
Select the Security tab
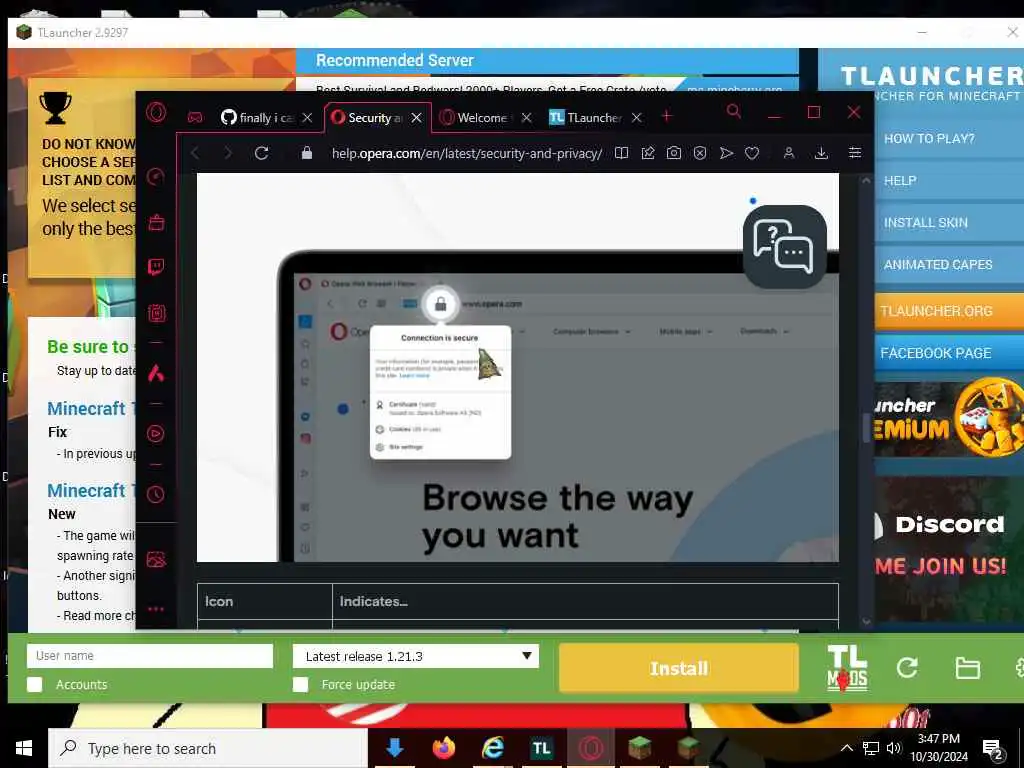tap(368, 118)
